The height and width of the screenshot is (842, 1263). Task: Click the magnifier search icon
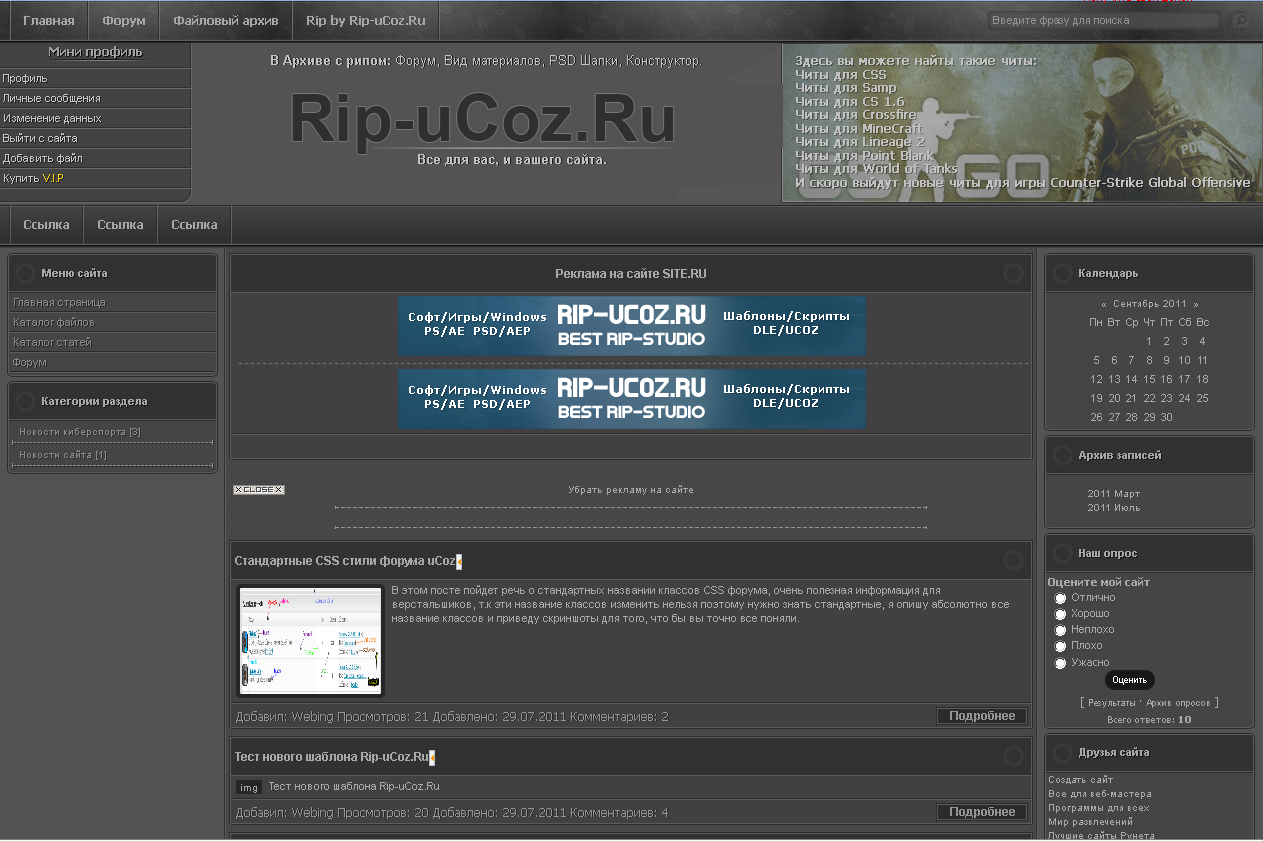click(1239, 20)
